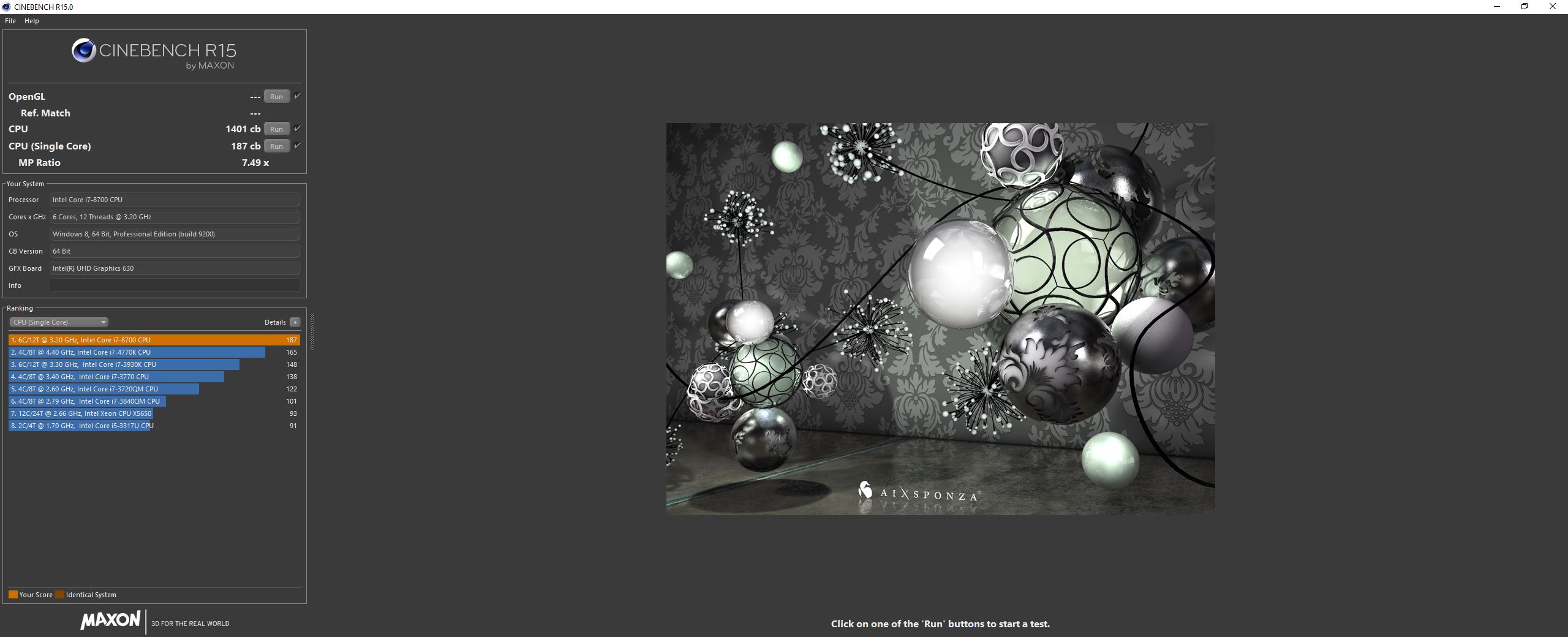The width and height of the screenshot is (1568, 637).
Task: Run the CPU Single Core test
Action: tap(277, 146)
